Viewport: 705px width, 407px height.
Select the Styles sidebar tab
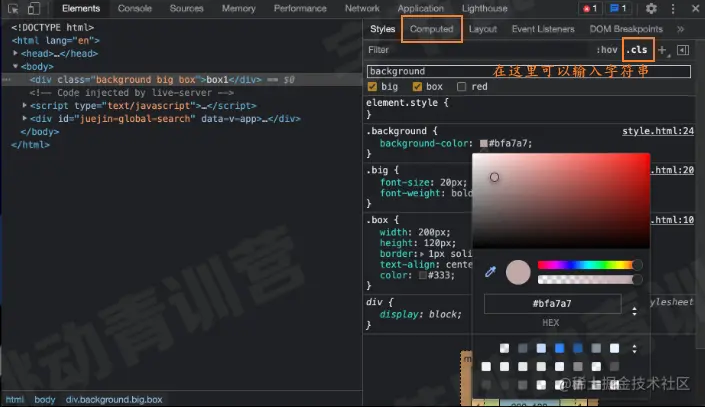pos(383,29)
